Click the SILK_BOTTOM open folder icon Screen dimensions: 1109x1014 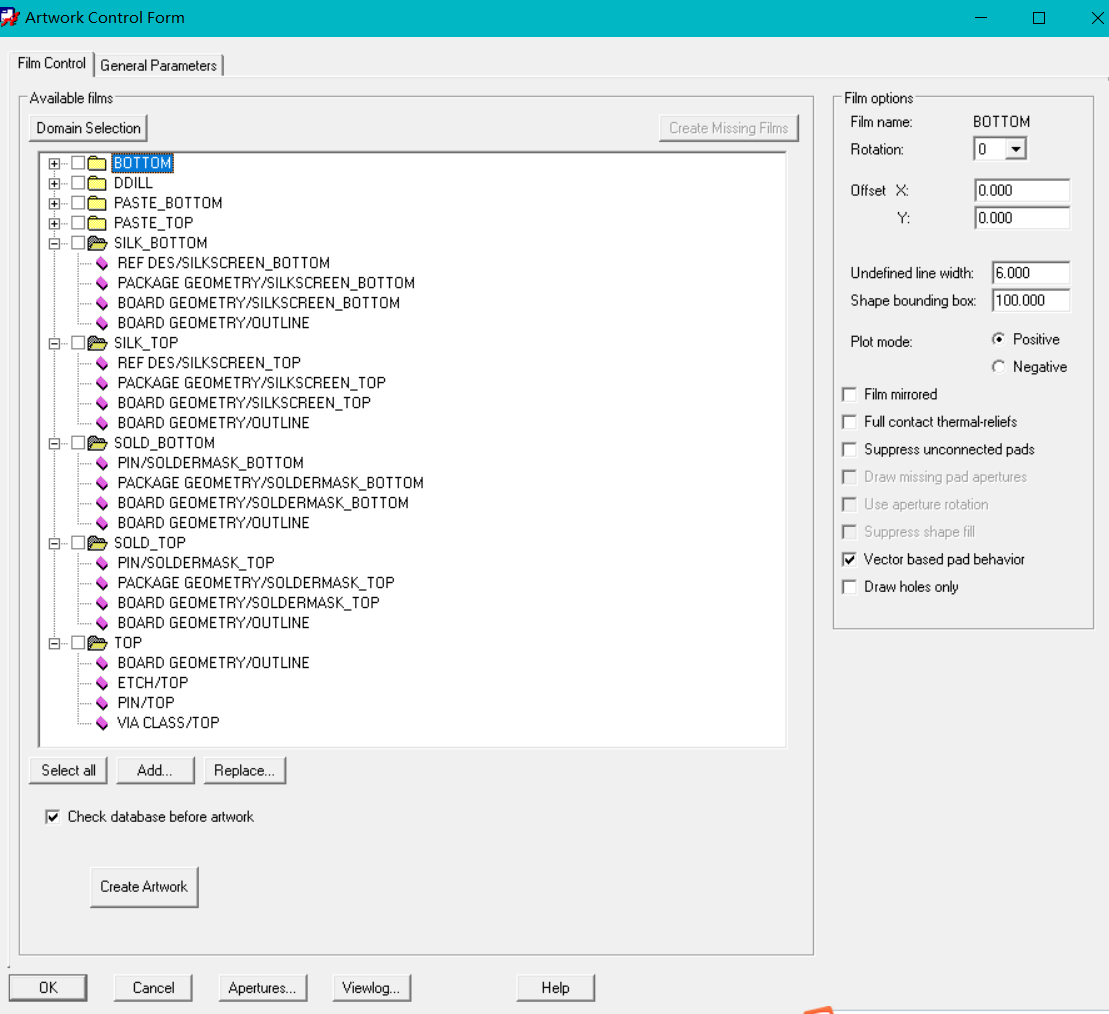(98, 243)
